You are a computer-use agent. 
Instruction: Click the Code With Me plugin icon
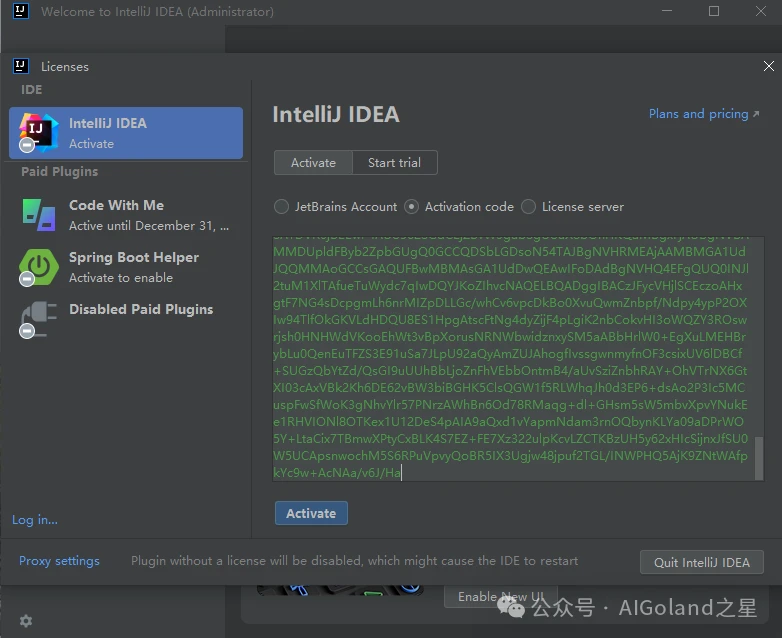coord(39,215)
